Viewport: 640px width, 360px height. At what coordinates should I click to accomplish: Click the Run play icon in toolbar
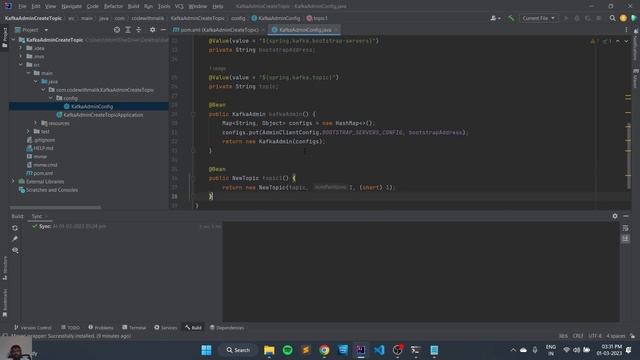[x=566, y=18]
